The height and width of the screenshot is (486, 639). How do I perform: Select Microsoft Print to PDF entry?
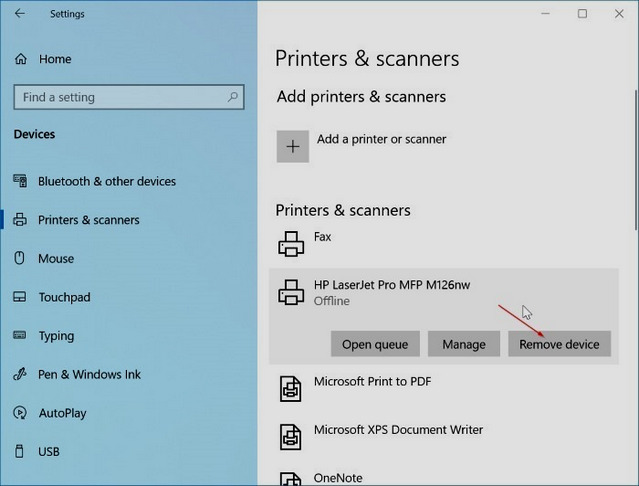click(443, 389)
